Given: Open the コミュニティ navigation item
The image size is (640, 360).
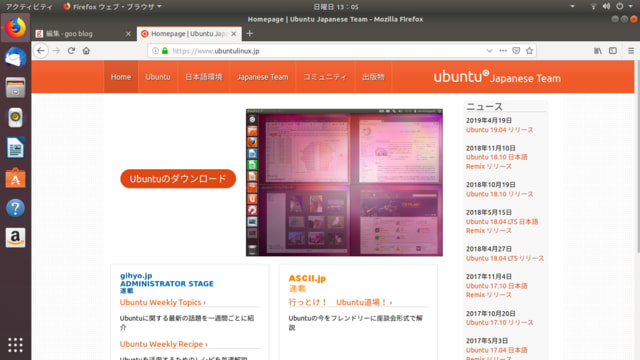Looking at the screenshot, I should tap(325, 77).
